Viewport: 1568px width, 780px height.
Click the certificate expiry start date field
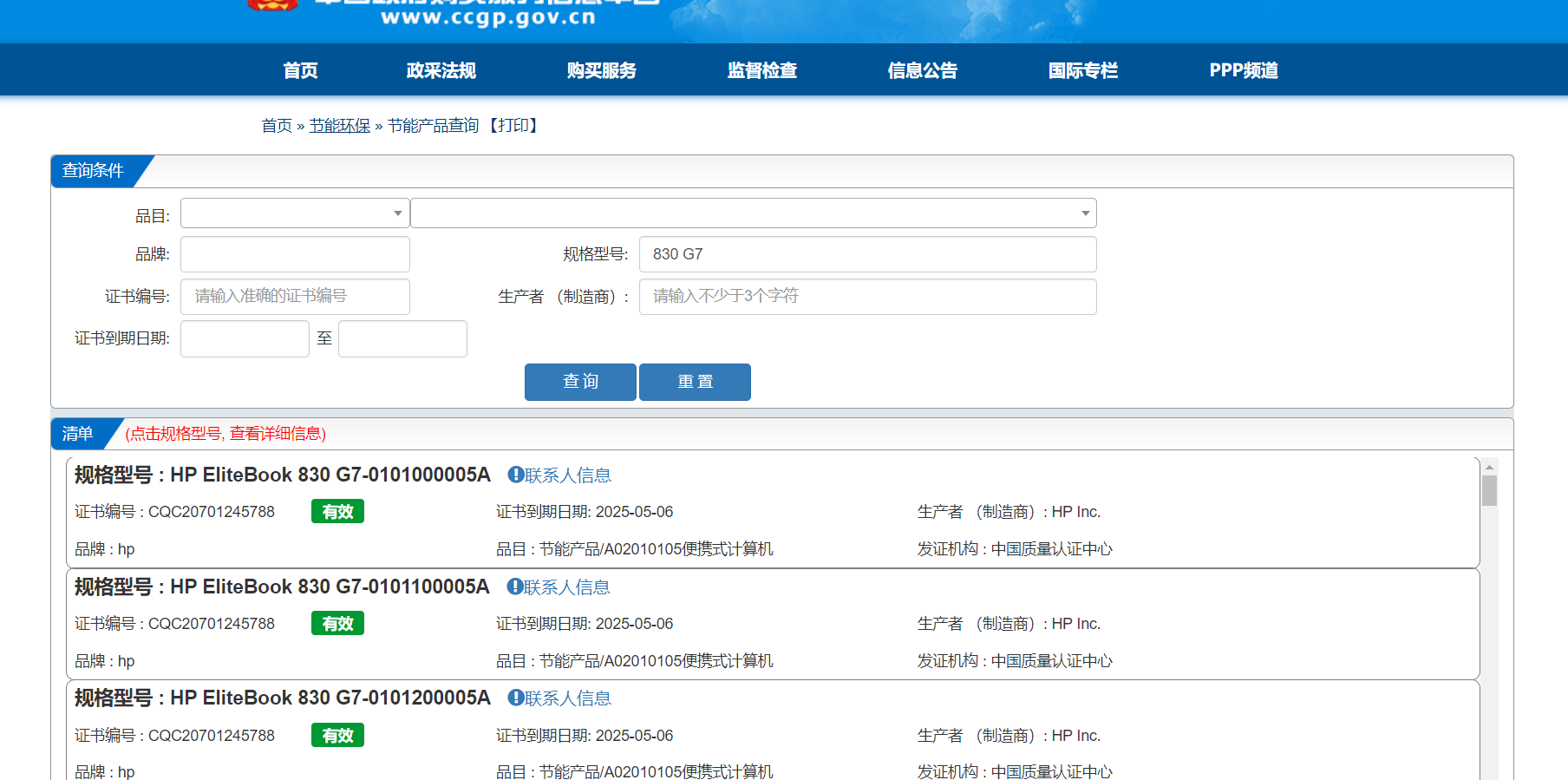coord(245,338)
